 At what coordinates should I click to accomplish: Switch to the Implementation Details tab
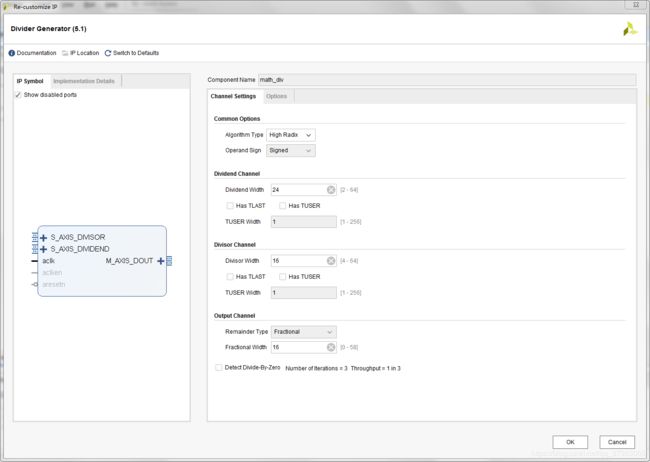coord(84,81)
